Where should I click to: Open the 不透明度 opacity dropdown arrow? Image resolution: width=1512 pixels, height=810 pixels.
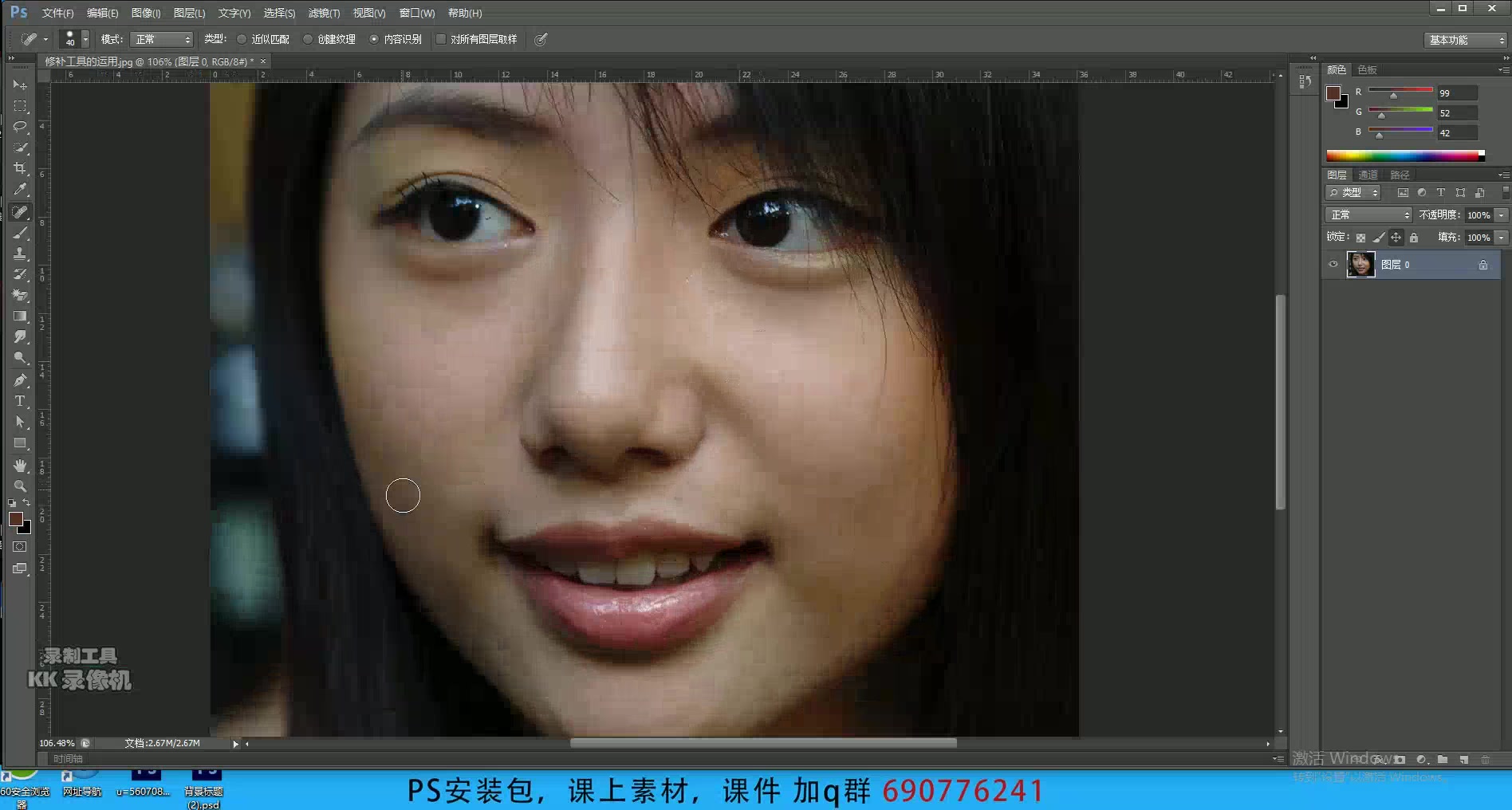pyautogui.click(x=1502, y=215)
